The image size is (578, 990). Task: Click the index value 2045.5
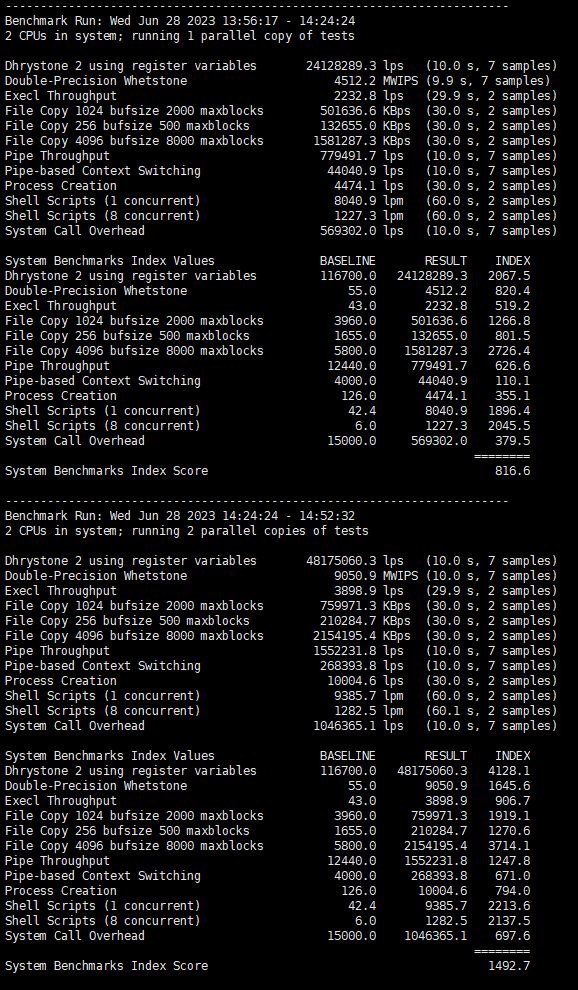coord(509,426)
